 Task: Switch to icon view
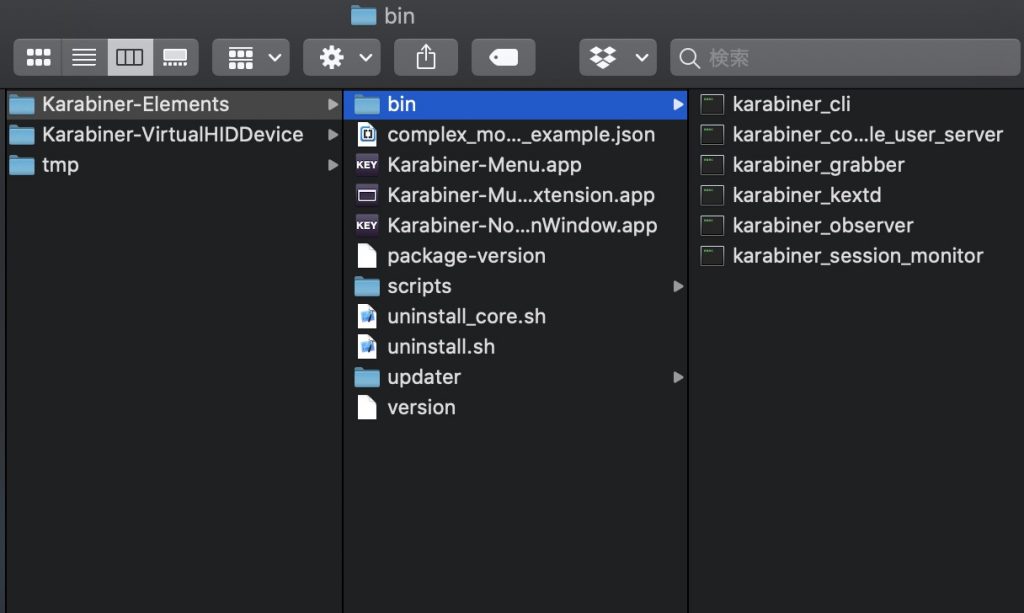point(39,57)
